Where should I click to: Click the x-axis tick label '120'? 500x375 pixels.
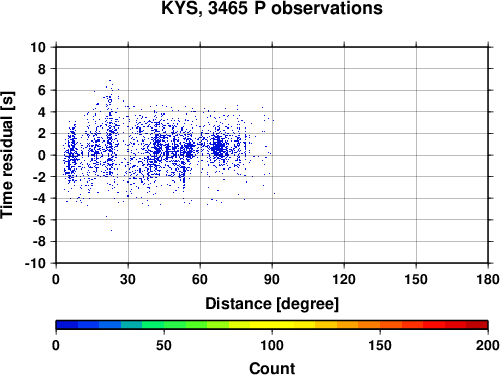pyautogui.click(x=344, y=279)
